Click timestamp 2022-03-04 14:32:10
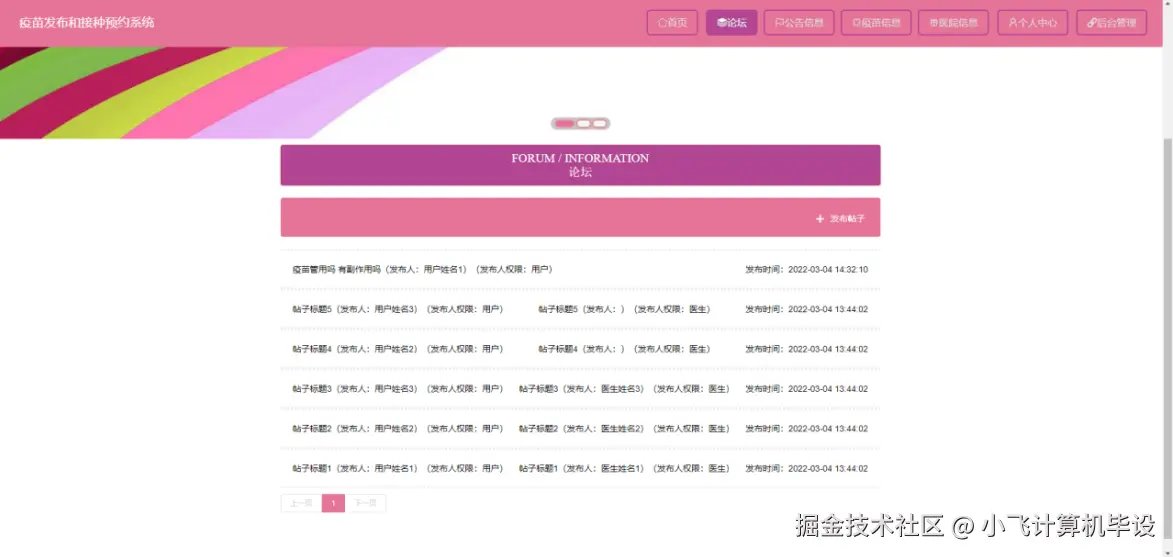Screen dimensions: 1173x557 [827, 269]
